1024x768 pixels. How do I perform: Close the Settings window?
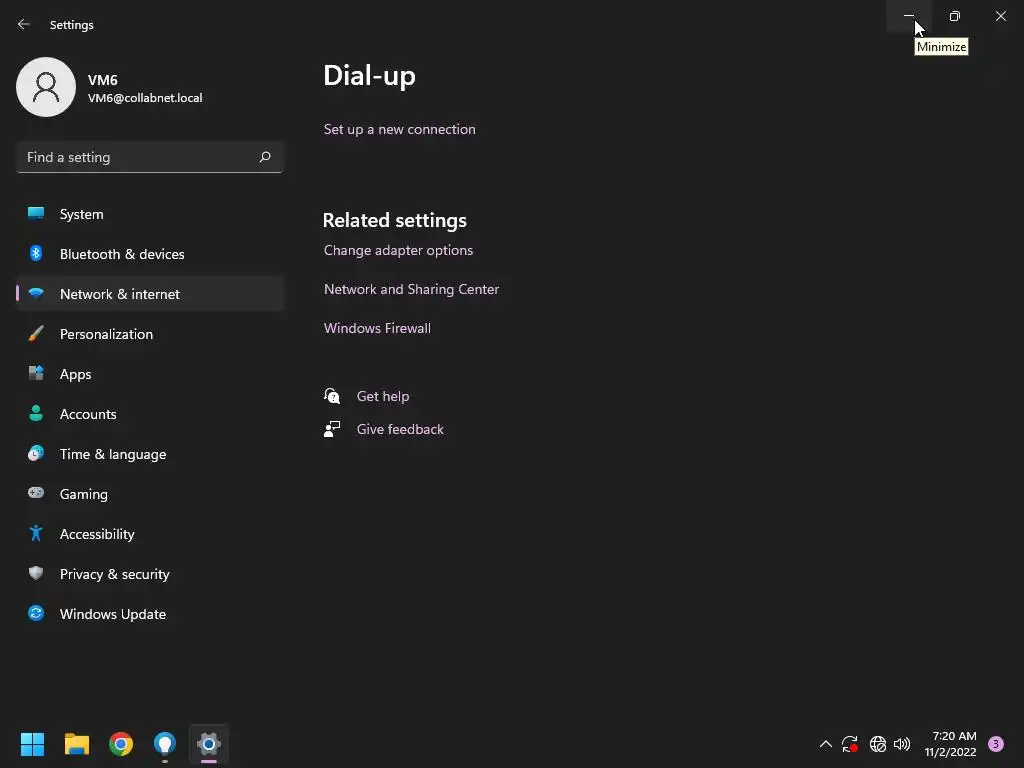click(1000, 16)
